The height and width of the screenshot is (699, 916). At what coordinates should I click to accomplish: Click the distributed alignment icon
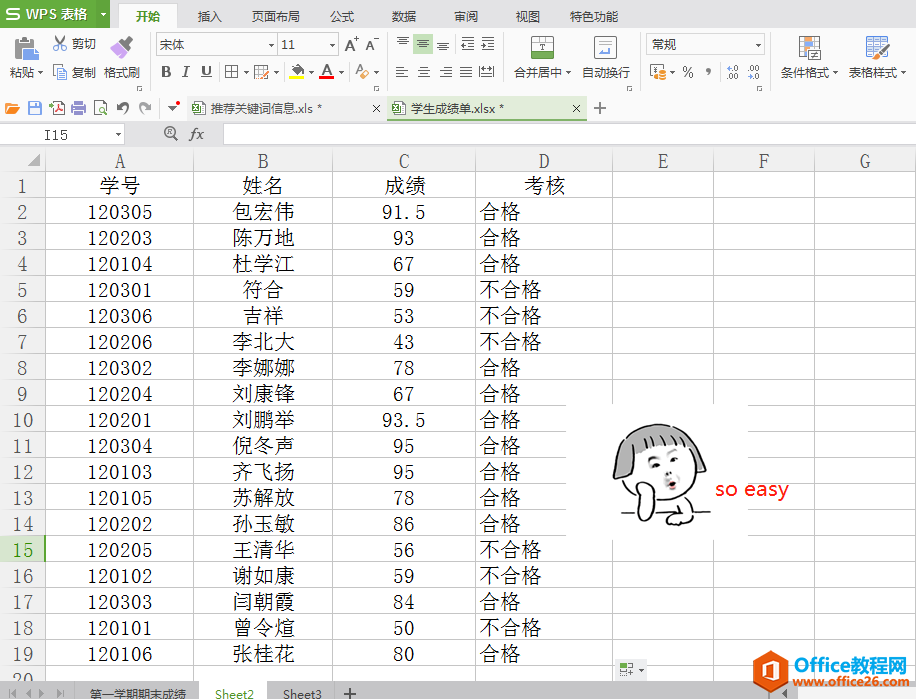487,72
